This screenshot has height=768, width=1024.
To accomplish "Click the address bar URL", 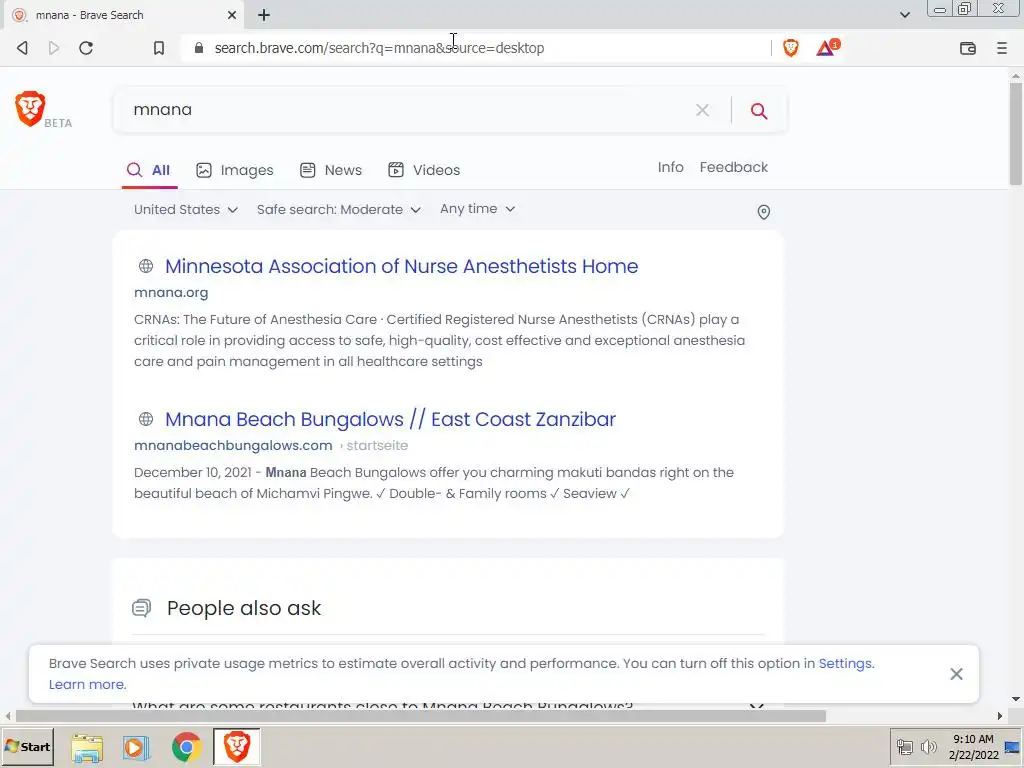I will pos(379,48).
